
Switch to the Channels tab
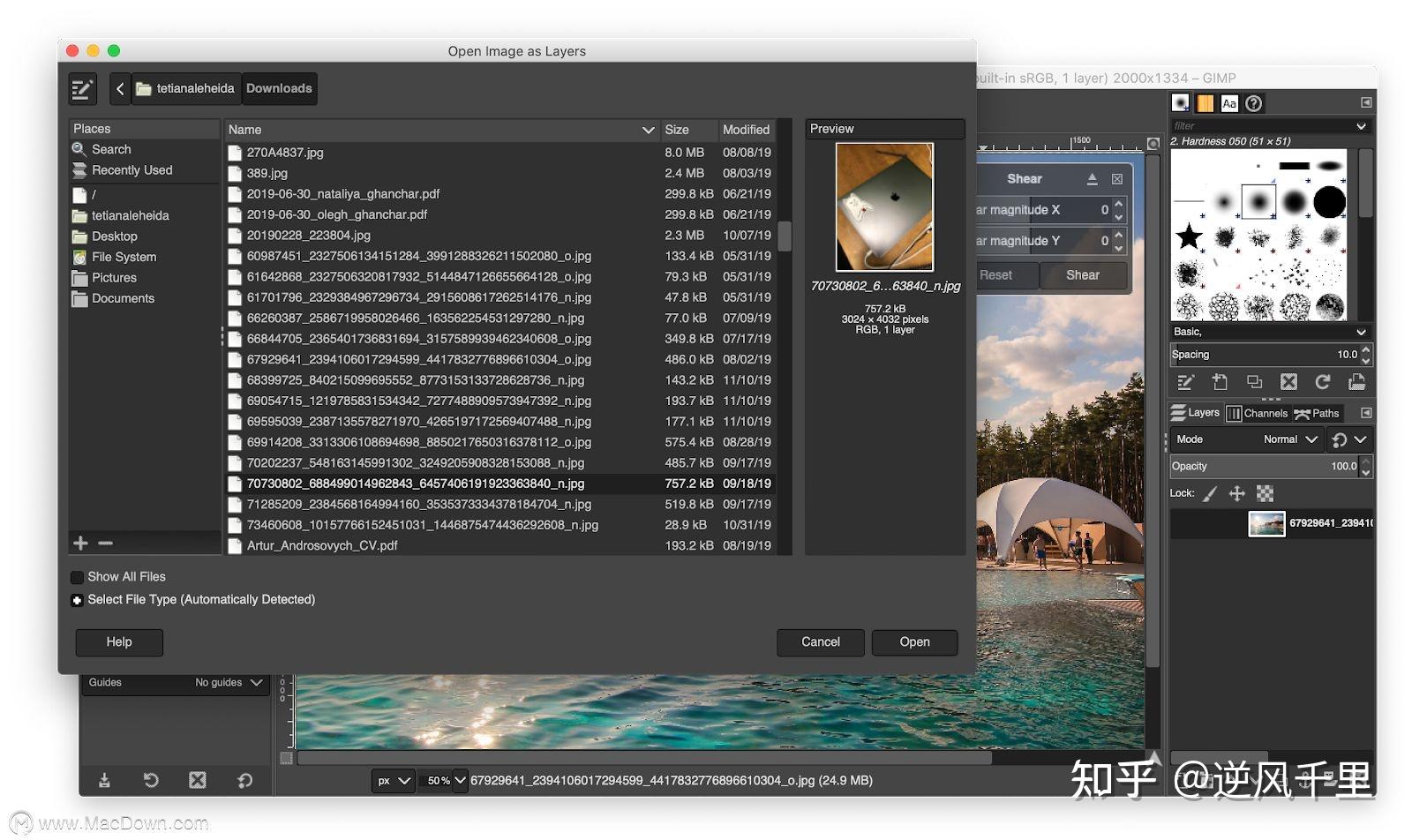pos(1258,413)
